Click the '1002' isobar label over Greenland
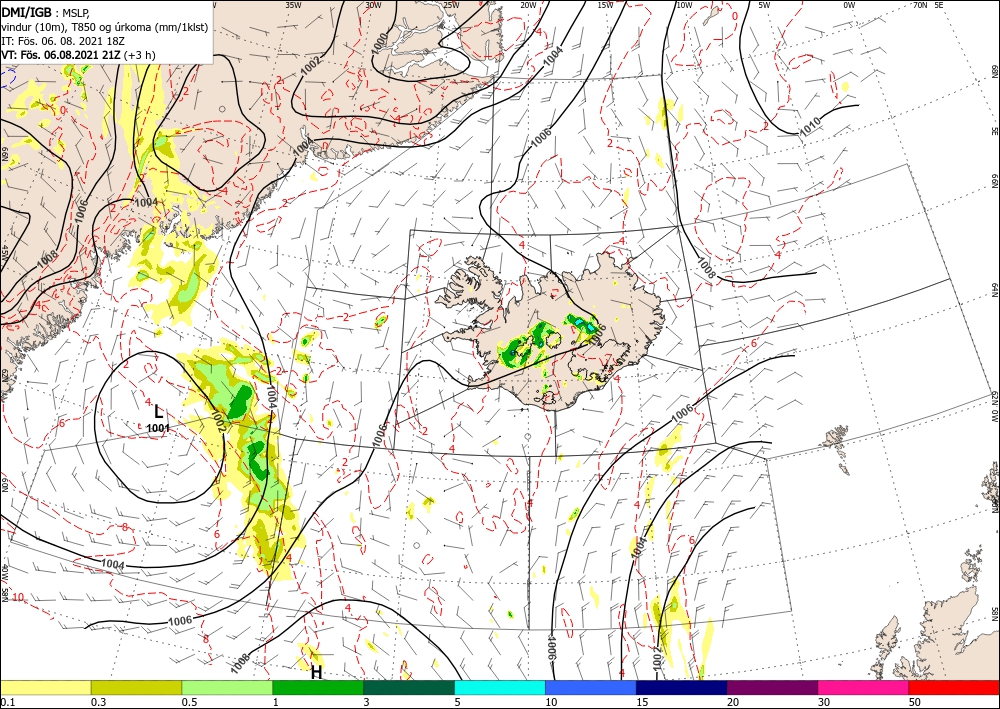The image size is (1000, 709). (311, 66)
